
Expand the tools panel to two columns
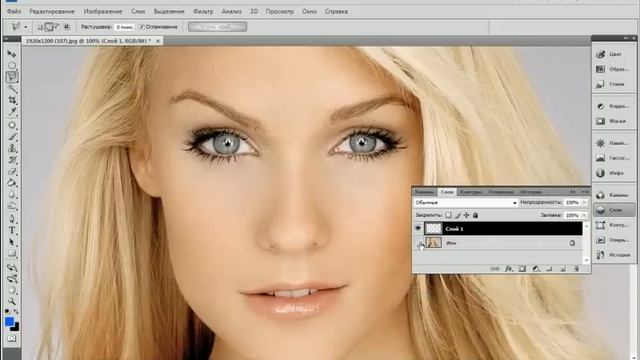click(6, 38)
